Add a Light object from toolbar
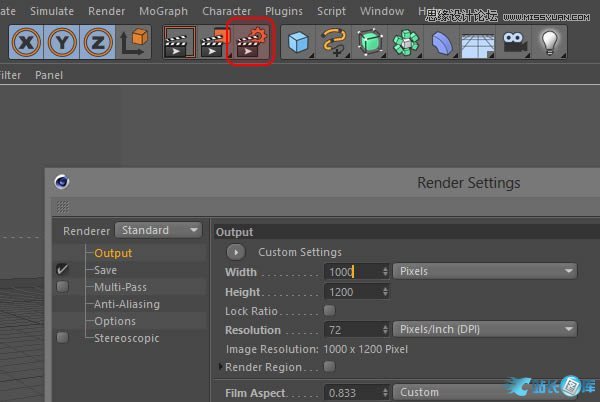This screenshot has height=402, width=600. coord(548,41)
